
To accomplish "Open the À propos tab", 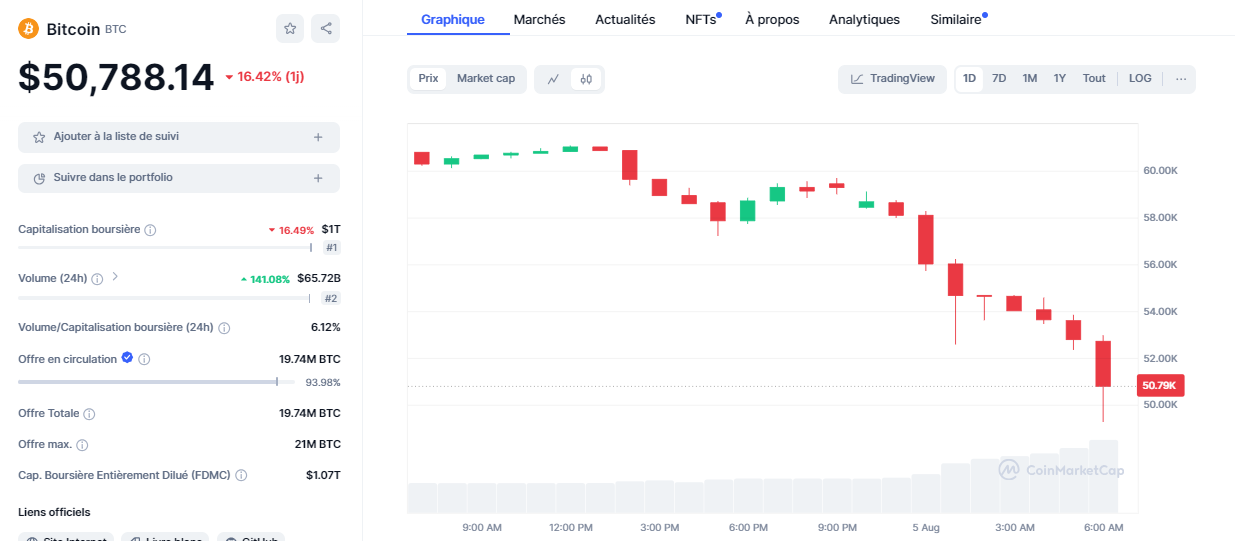I will [772, 19].
